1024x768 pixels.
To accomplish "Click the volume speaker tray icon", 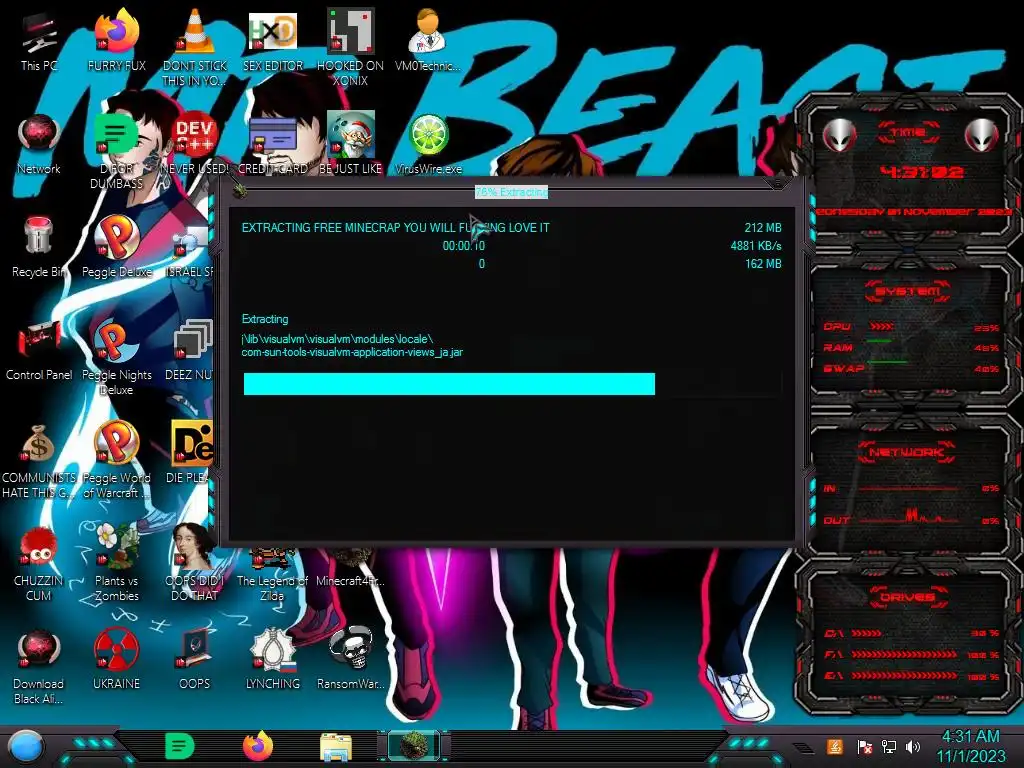I will pos(912,746).
